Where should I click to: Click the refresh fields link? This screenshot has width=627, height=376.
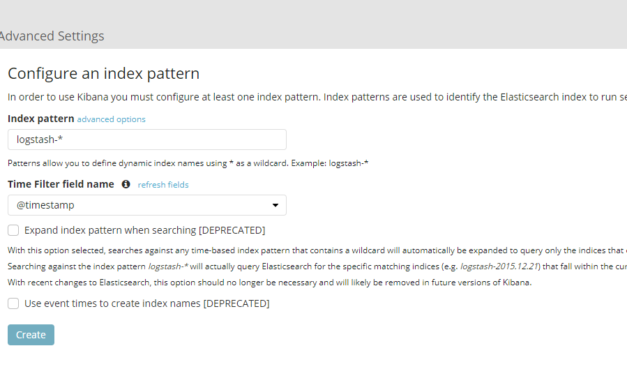(x=163, y=185)
